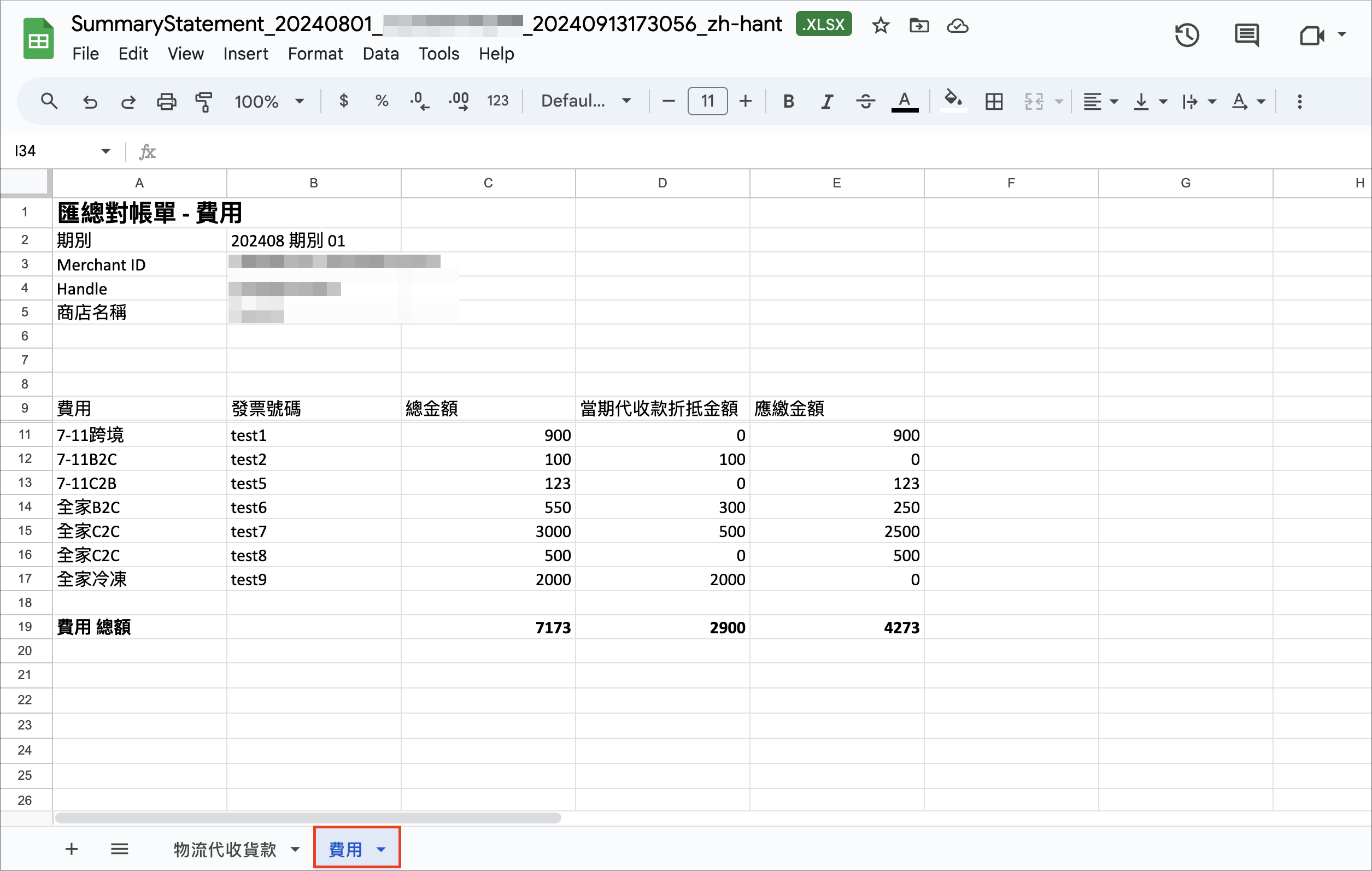Open the Data menu
The image size is (1372, 871).
(380, 54)
